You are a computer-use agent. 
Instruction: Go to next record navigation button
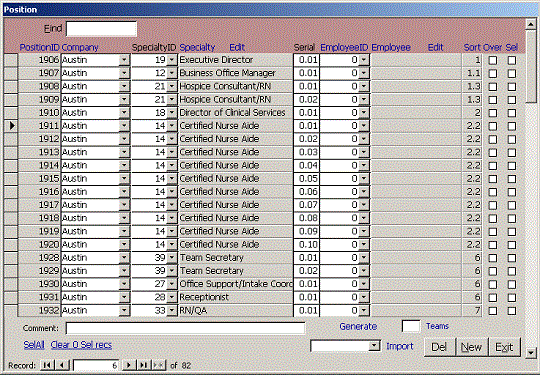(x=129, y=365)
